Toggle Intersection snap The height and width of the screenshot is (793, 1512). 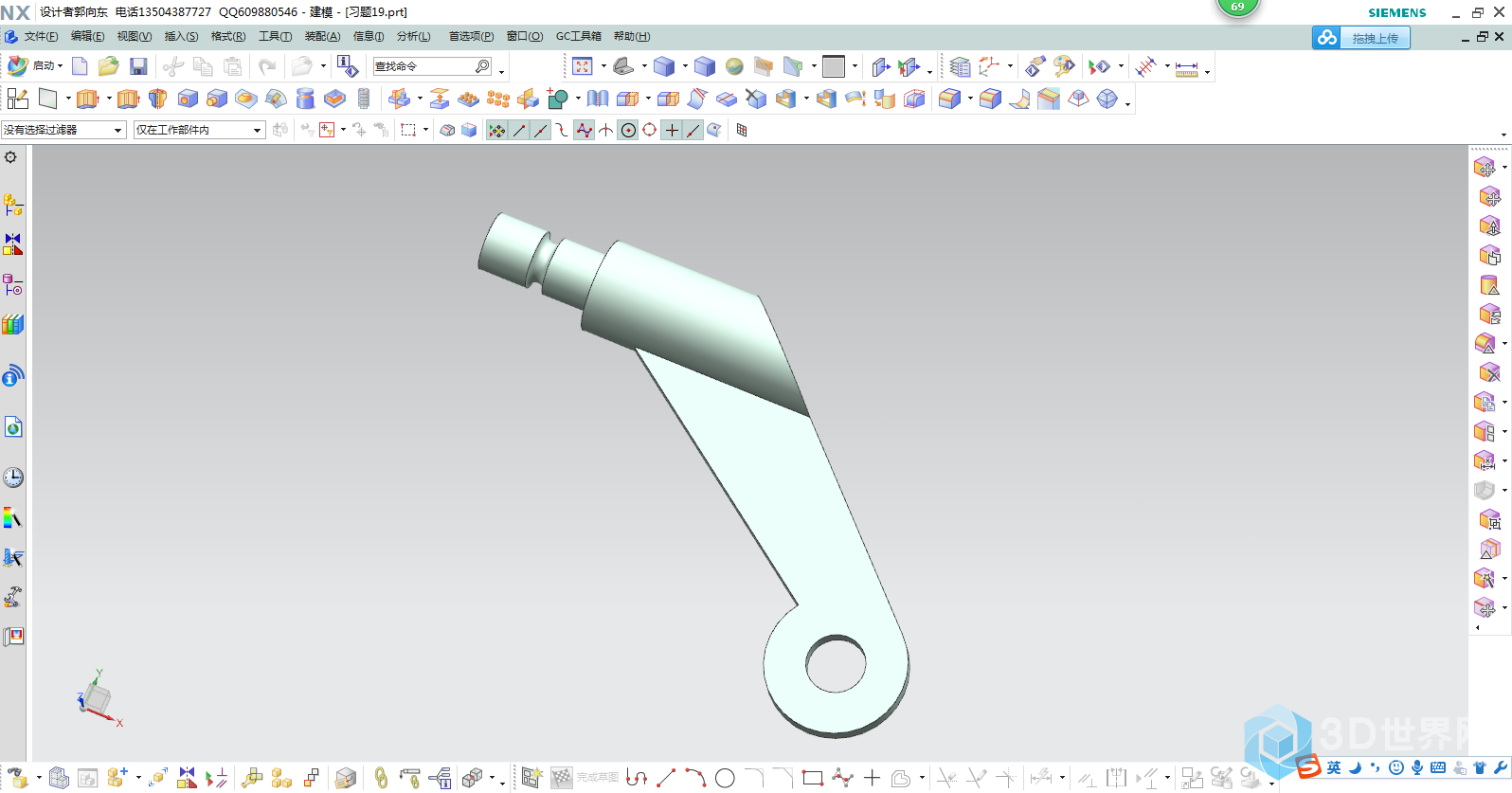[606, 130]
